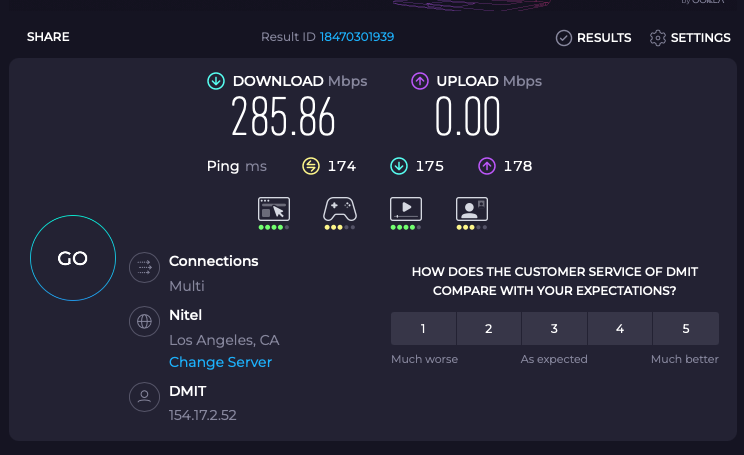The image size is (744, 455).
Task: Click the web browsing performance icon
Action: click(x=274, y=209)
